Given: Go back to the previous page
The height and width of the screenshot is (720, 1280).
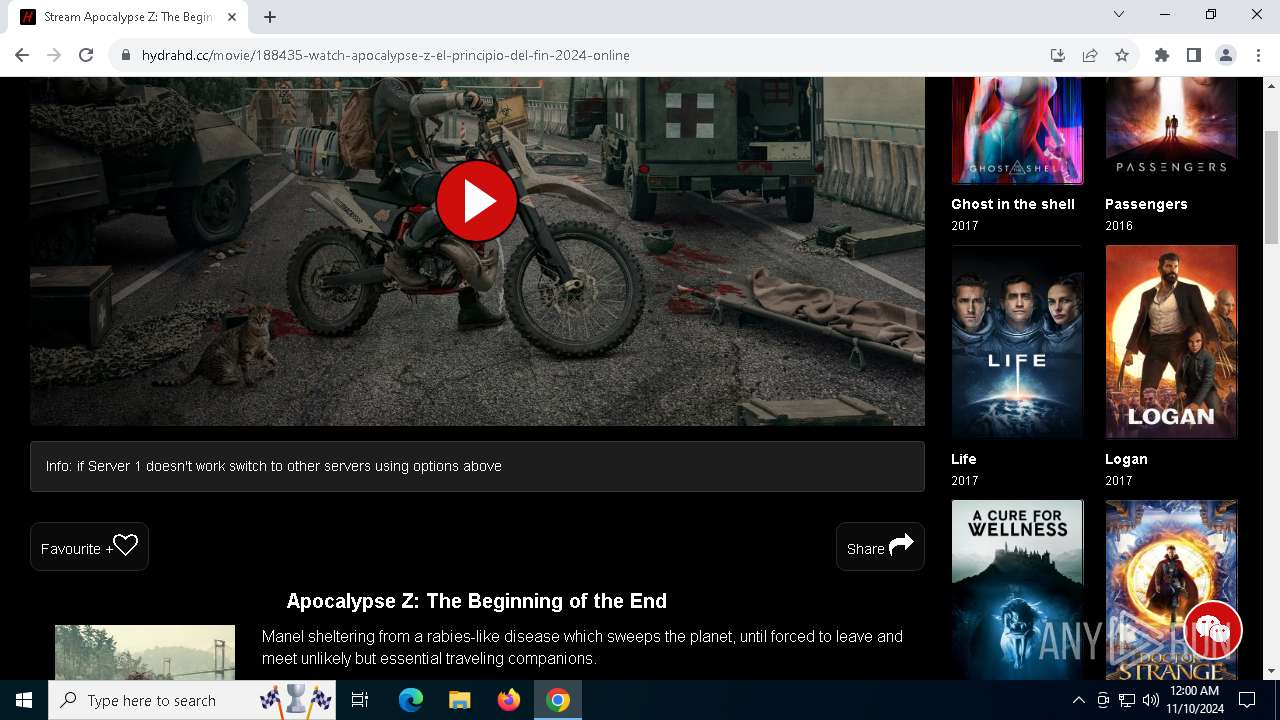Looking at the screenshot, I should (22, 55).
